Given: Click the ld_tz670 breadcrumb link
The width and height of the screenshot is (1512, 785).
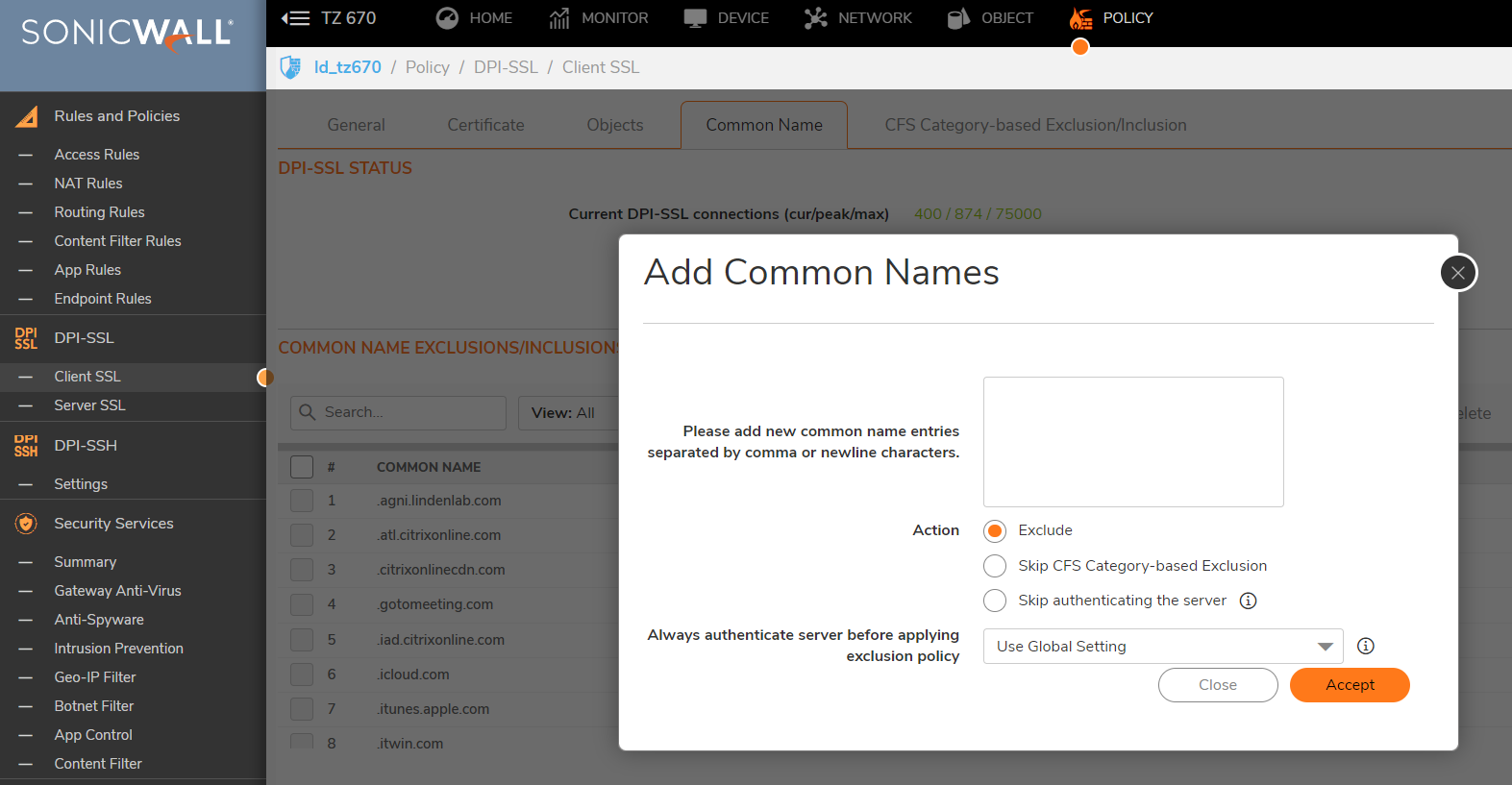Looking at the screenshot, I should pos(348,67).
